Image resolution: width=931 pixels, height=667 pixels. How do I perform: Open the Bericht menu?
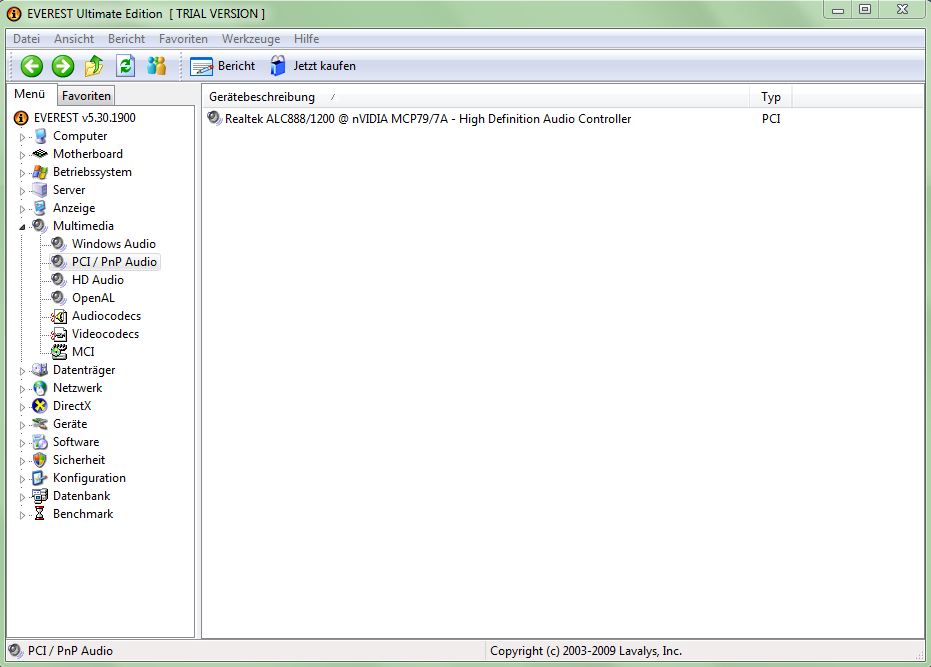click(126, 39)
